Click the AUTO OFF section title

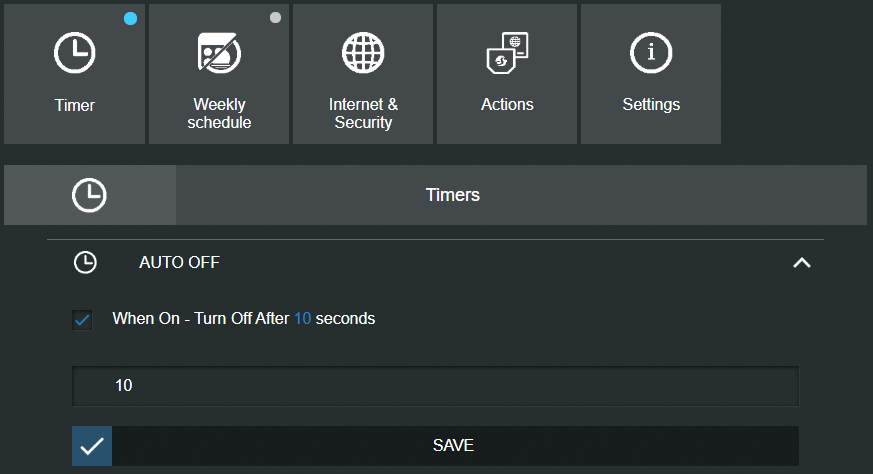(179, 263)
